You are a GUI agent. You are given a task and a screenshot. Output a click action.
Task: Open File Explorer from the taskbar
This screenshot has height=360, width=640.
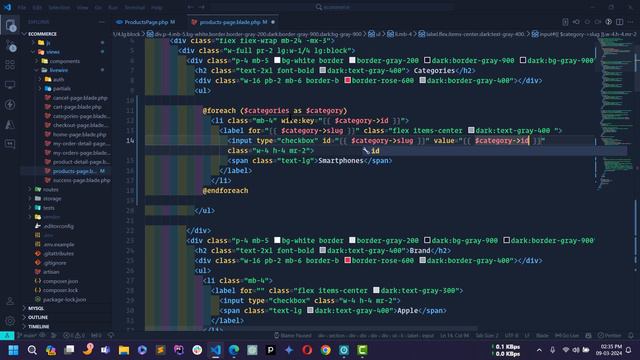(x=124, y=350)
